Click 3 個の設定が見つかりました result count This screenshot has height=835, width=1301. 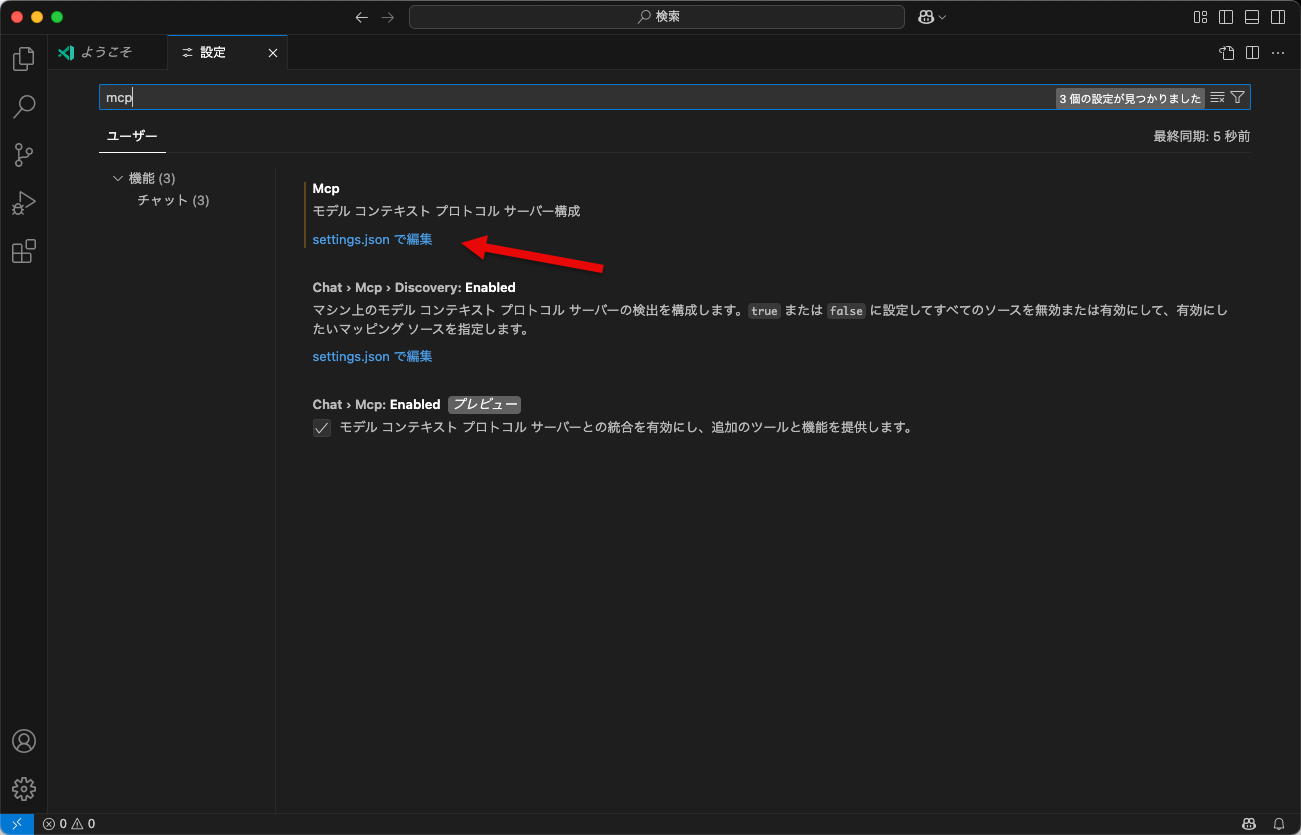(1131, 98)
